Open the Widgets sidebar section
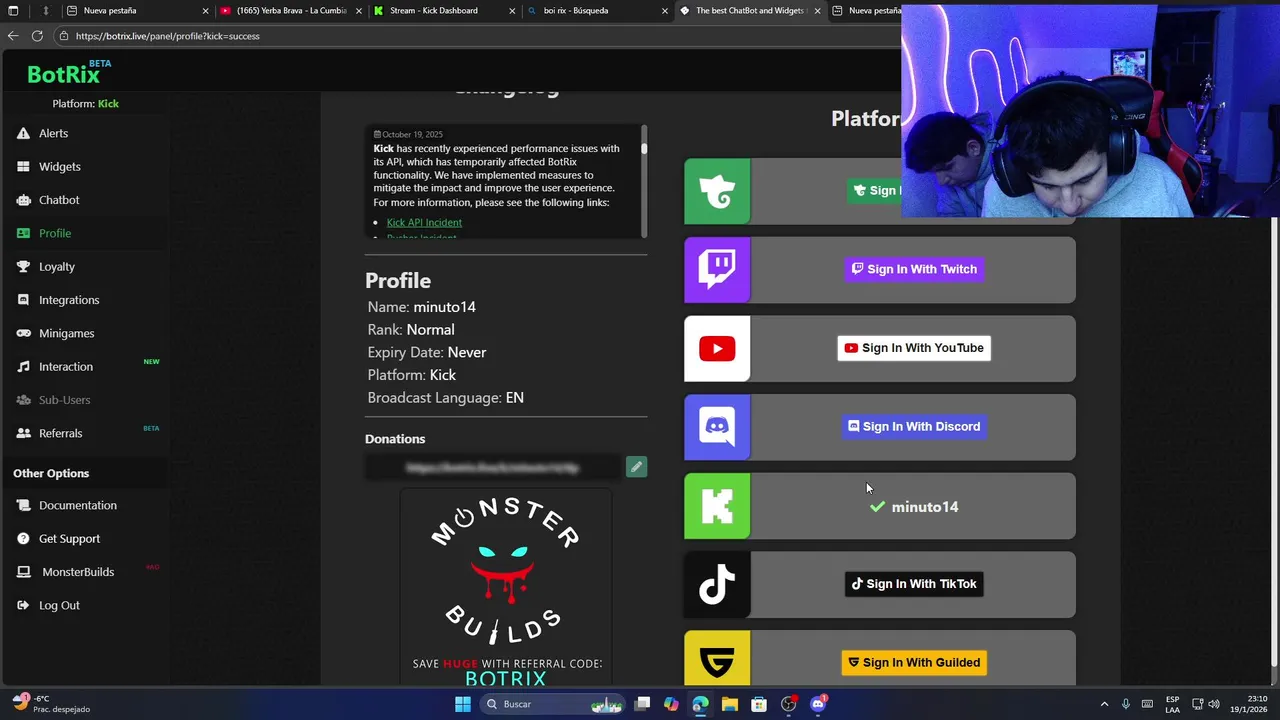1280x720 pixels. (x=59, y=166)
